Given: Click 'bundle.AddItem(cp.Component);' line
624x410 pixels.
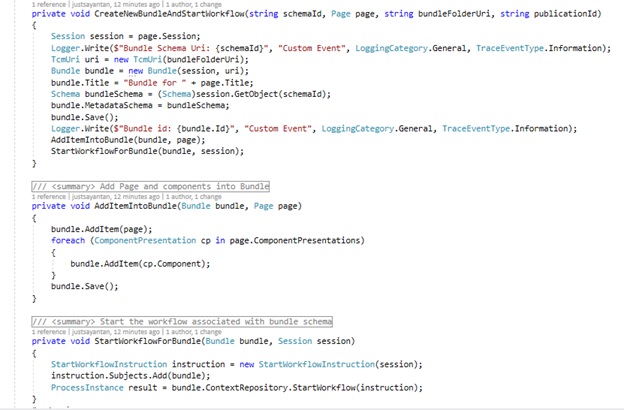Looking at the screenshot, I should pyautogui.click(x=140, y=264).
